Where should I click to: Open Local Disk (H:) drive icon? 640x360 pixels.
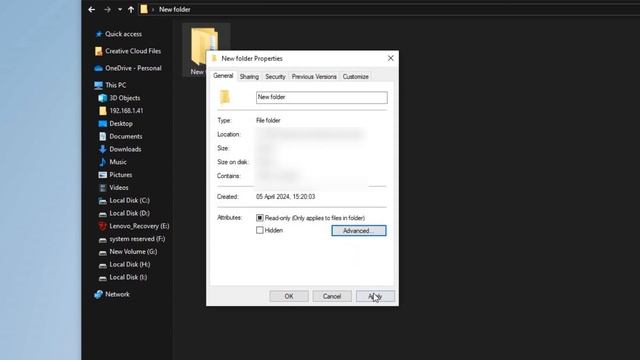point(102,265)
